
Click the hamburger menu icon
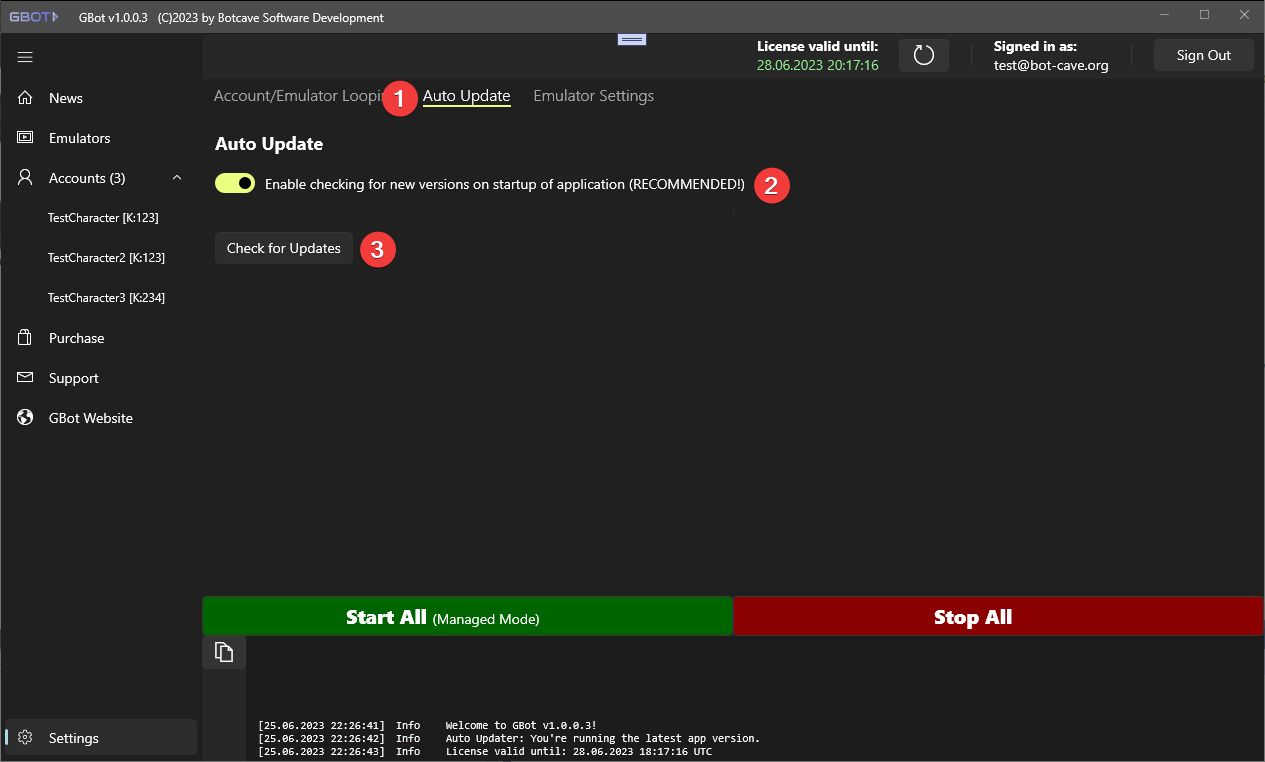pos(26,57)
